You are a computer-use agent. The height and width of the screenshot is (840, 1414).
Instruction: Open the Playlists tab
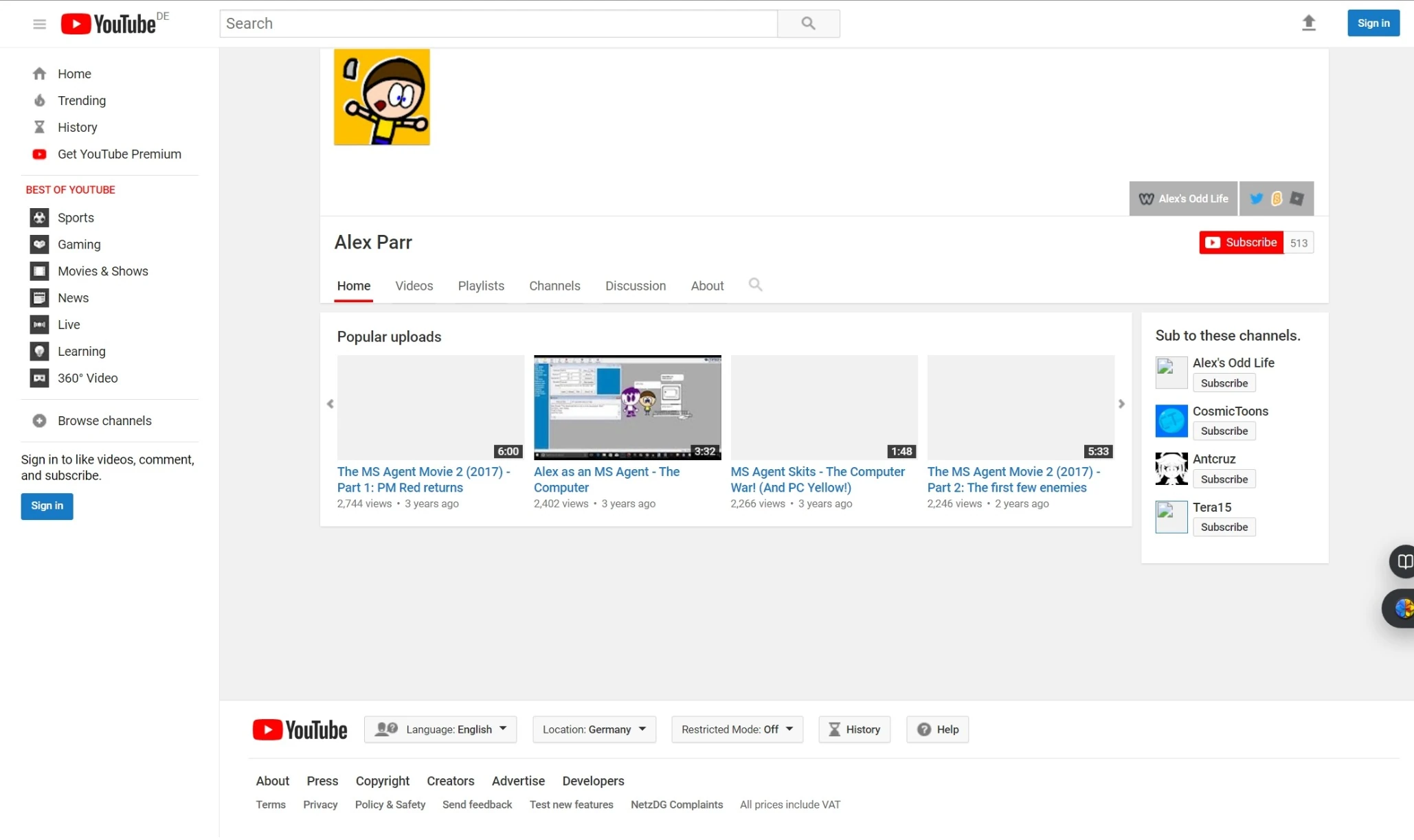(481, 286)
